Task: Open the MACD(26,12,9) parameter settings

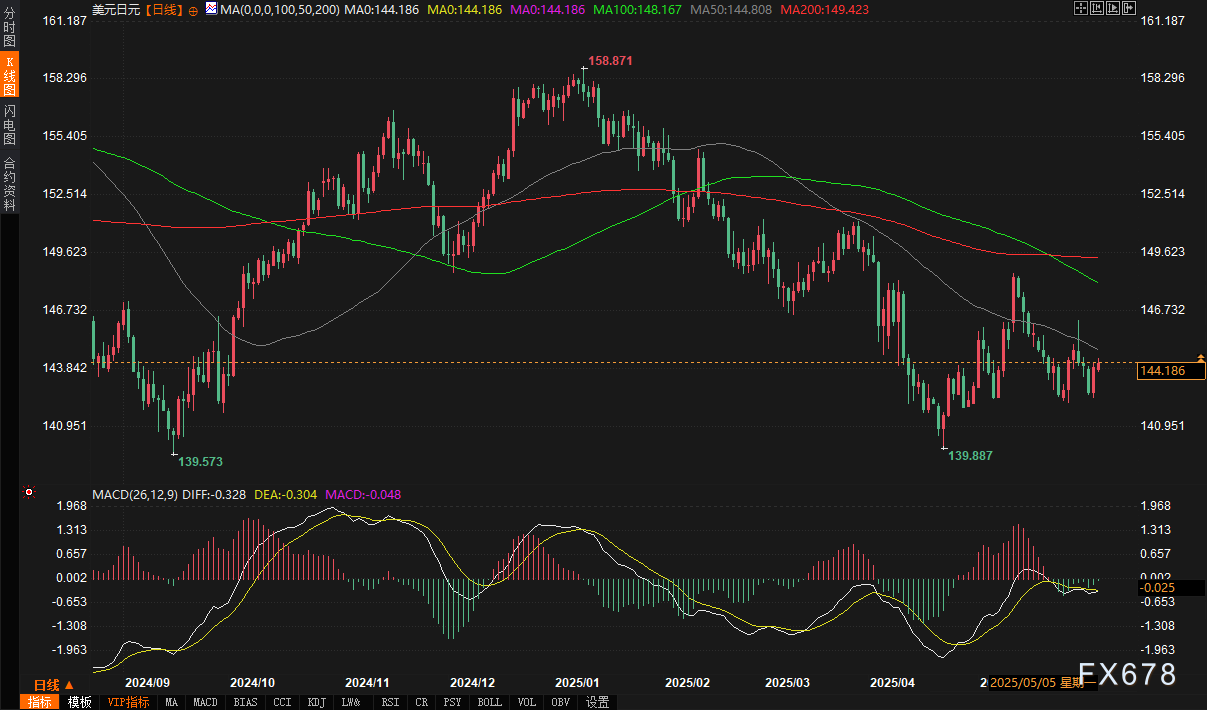Action: pyautogui.click(x=135, y=494)
